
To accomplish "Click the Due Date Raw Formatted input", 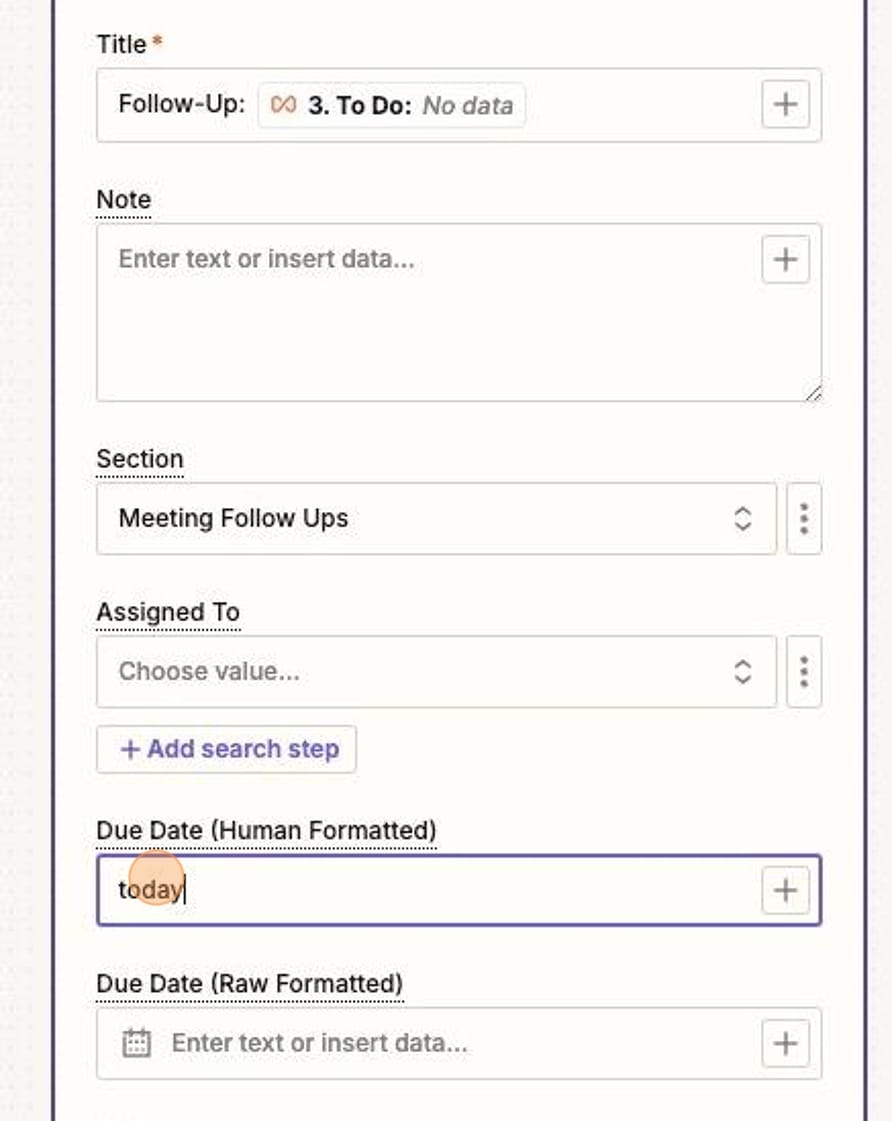I will [x=450, y=1043].
